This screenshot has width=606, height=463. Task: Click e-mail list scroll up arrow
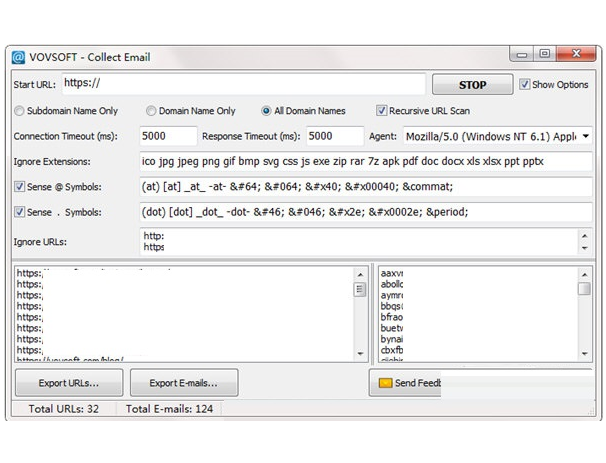click(x=584, y=274)
